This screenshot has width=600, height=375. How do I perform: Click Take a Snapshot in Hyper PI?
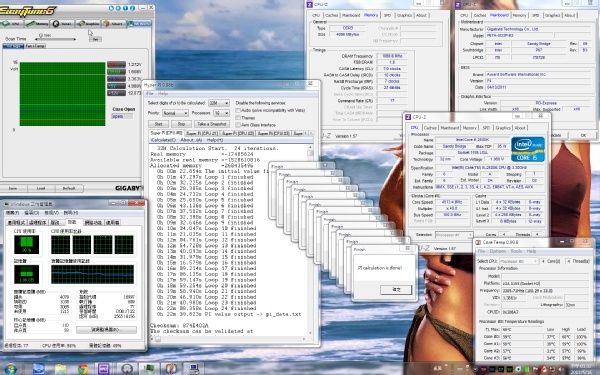coord(211,124)
